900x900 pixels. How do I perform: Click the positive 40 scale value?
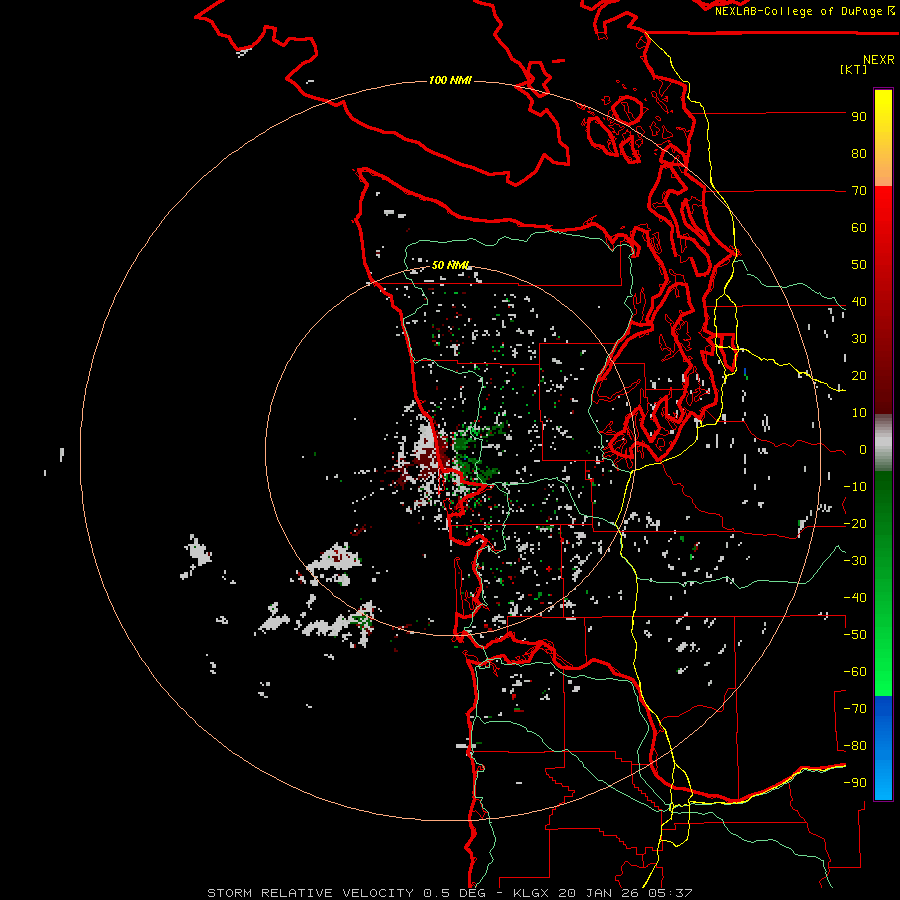coord(859,302)
